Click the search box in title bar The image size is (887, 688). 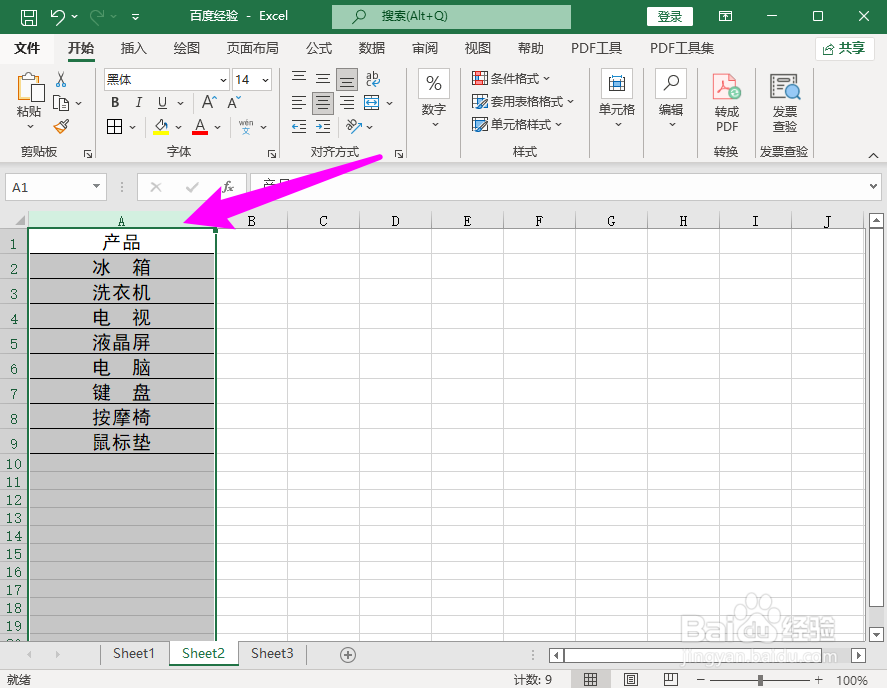click(451, 16)
